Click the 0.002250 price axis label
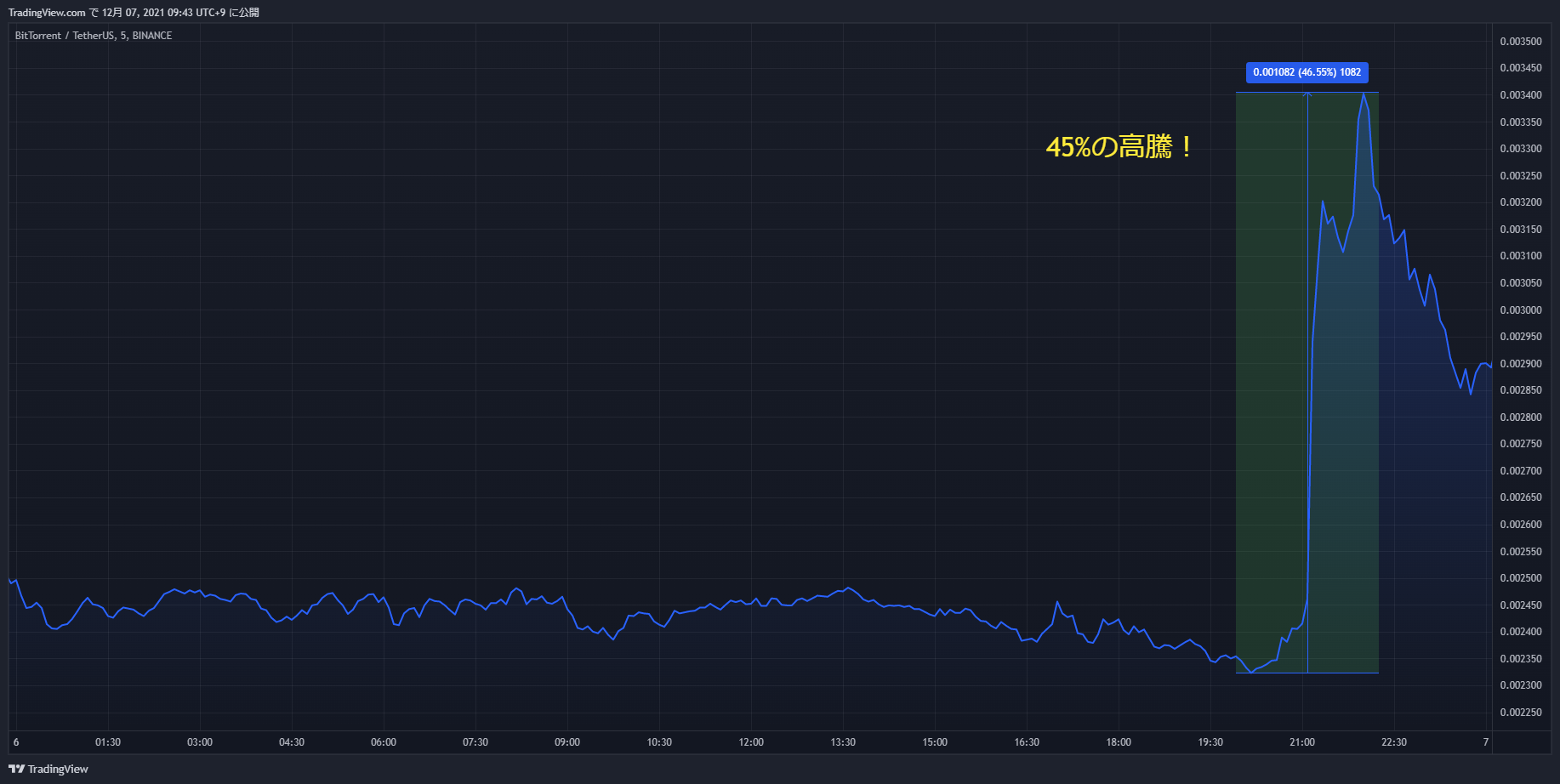The image size is (1560, 784). pyautogui.click(x=1521, y=713)
